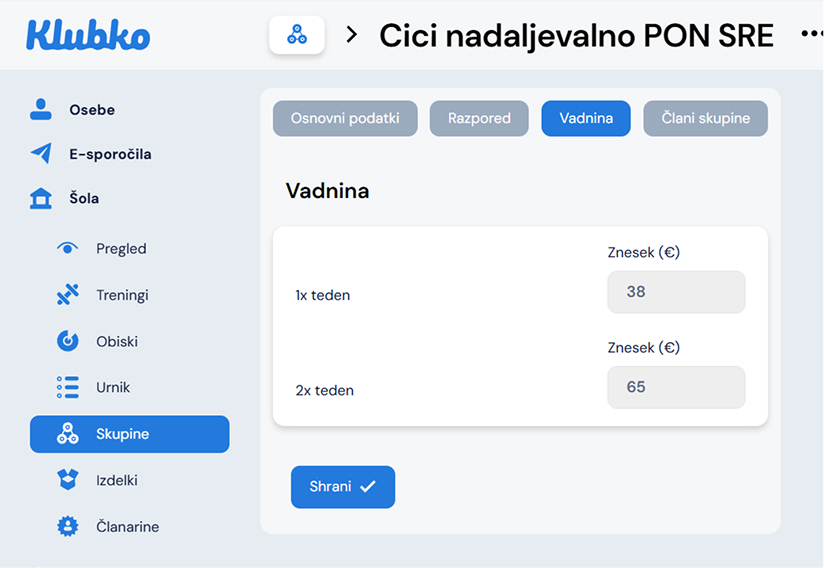This screenshot has height=568, width=824.
Task: Click the Treningi dumbbell icon
Action: tap(67, 295)
